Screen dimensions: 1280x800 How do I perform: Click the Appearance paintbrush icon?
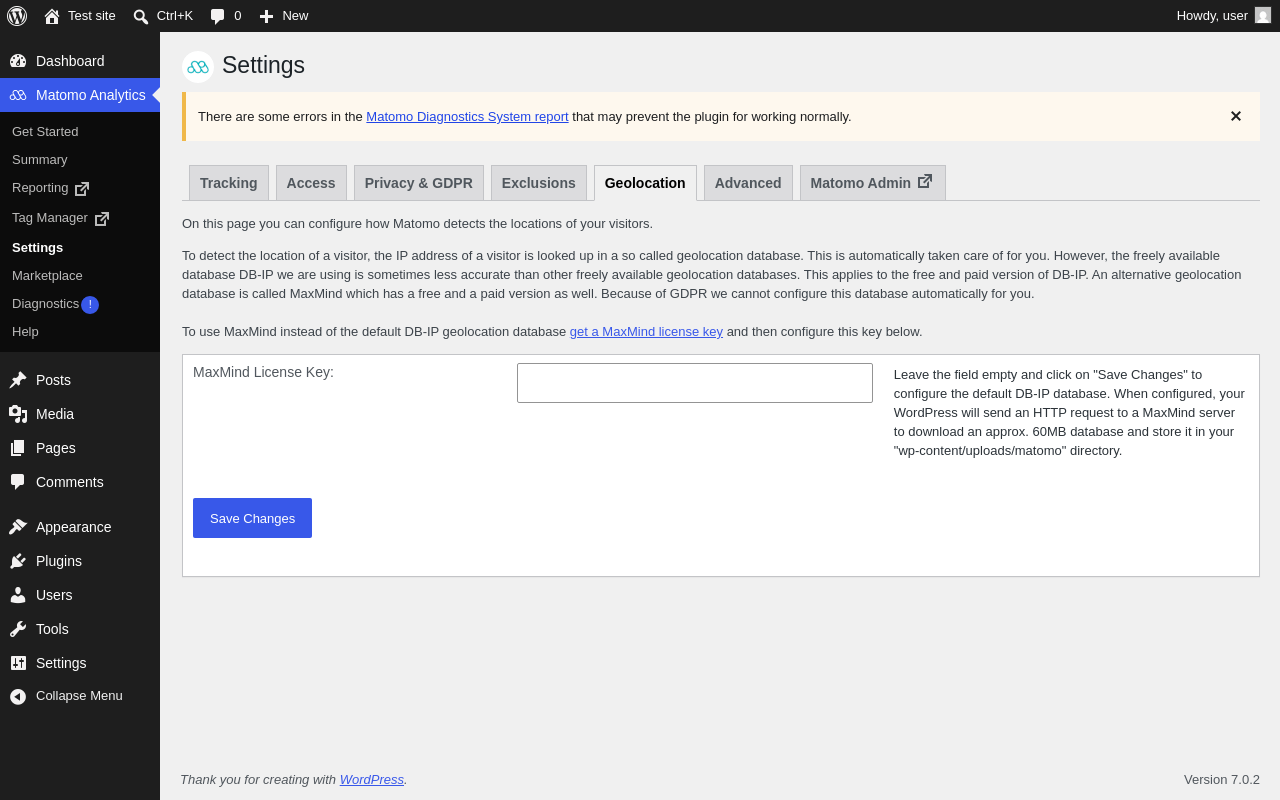[x=18, y=527]
